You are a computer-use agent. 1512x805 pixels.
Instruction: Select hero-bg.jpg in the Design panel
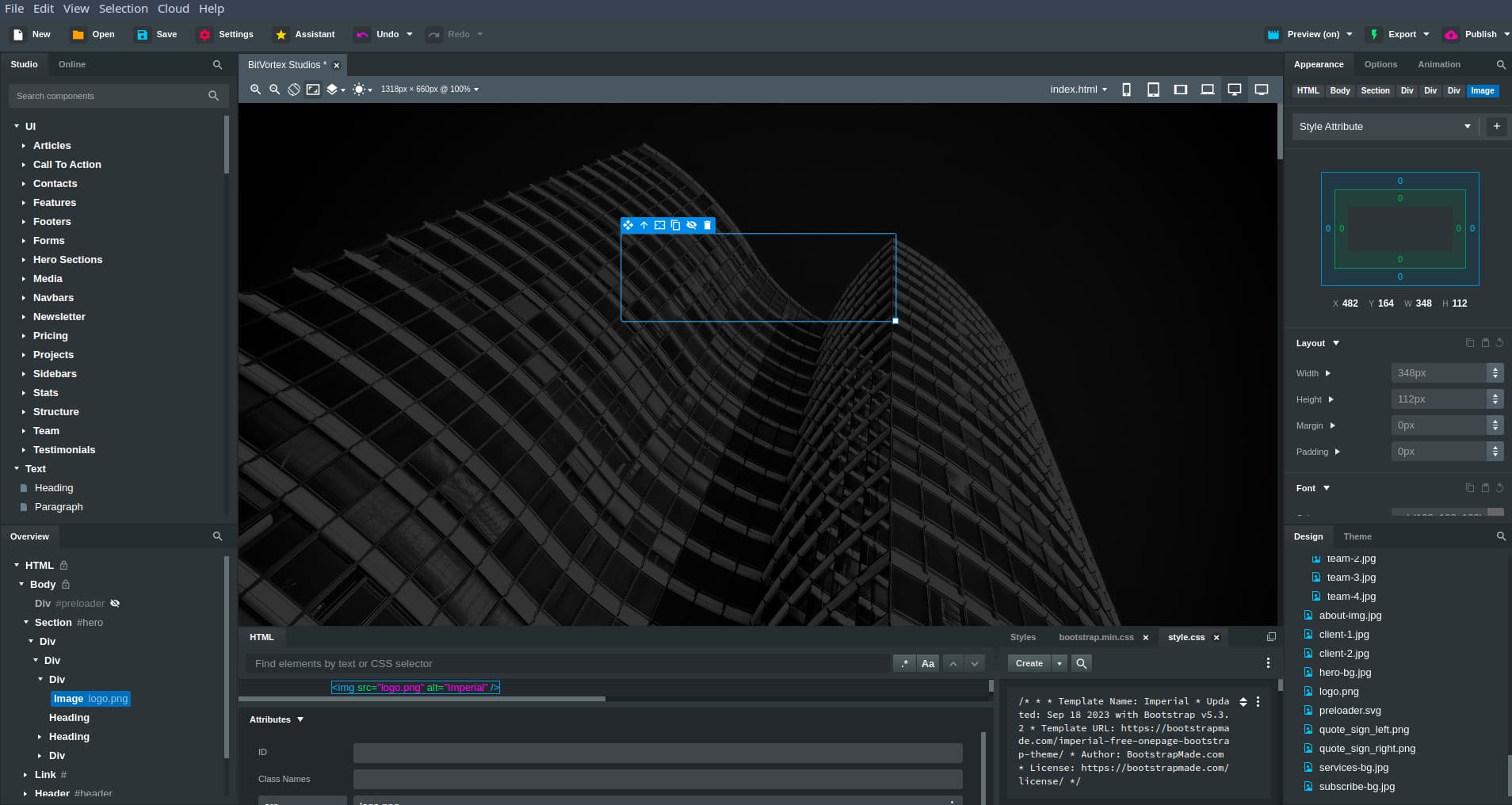click(x=1345, y=673)
